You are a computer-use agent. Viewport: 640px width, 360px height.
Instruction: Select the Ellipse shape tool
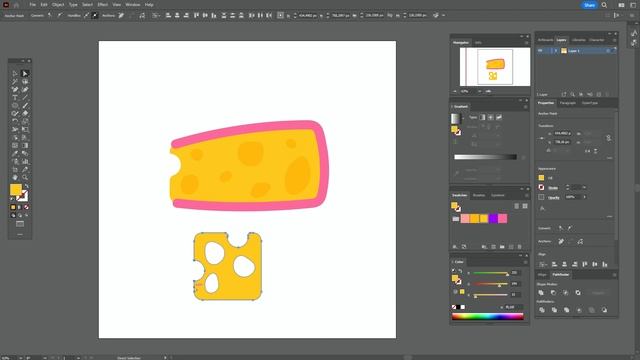[x=15, y=105]
